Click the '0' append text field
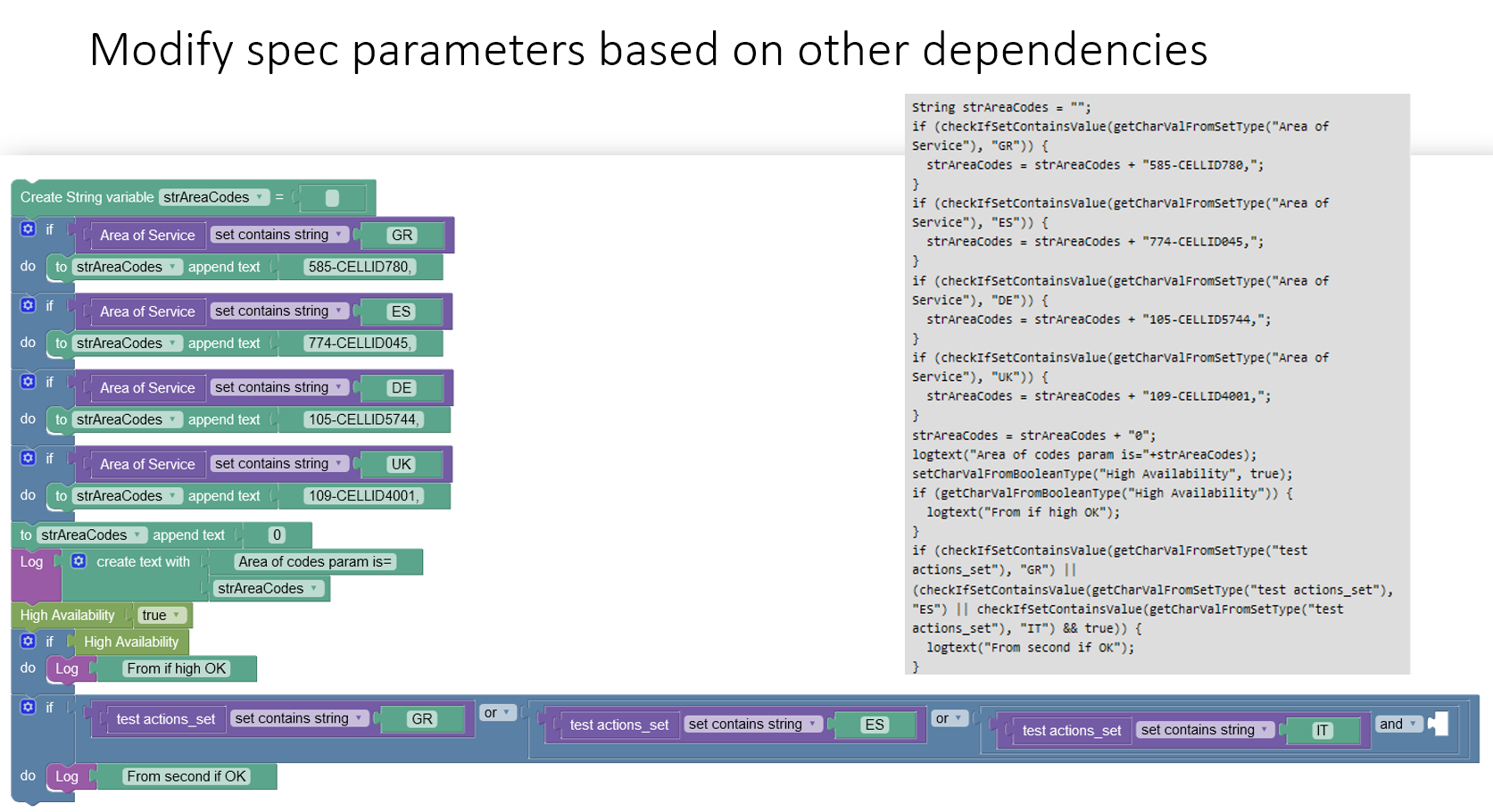 [x=277, y=534]
